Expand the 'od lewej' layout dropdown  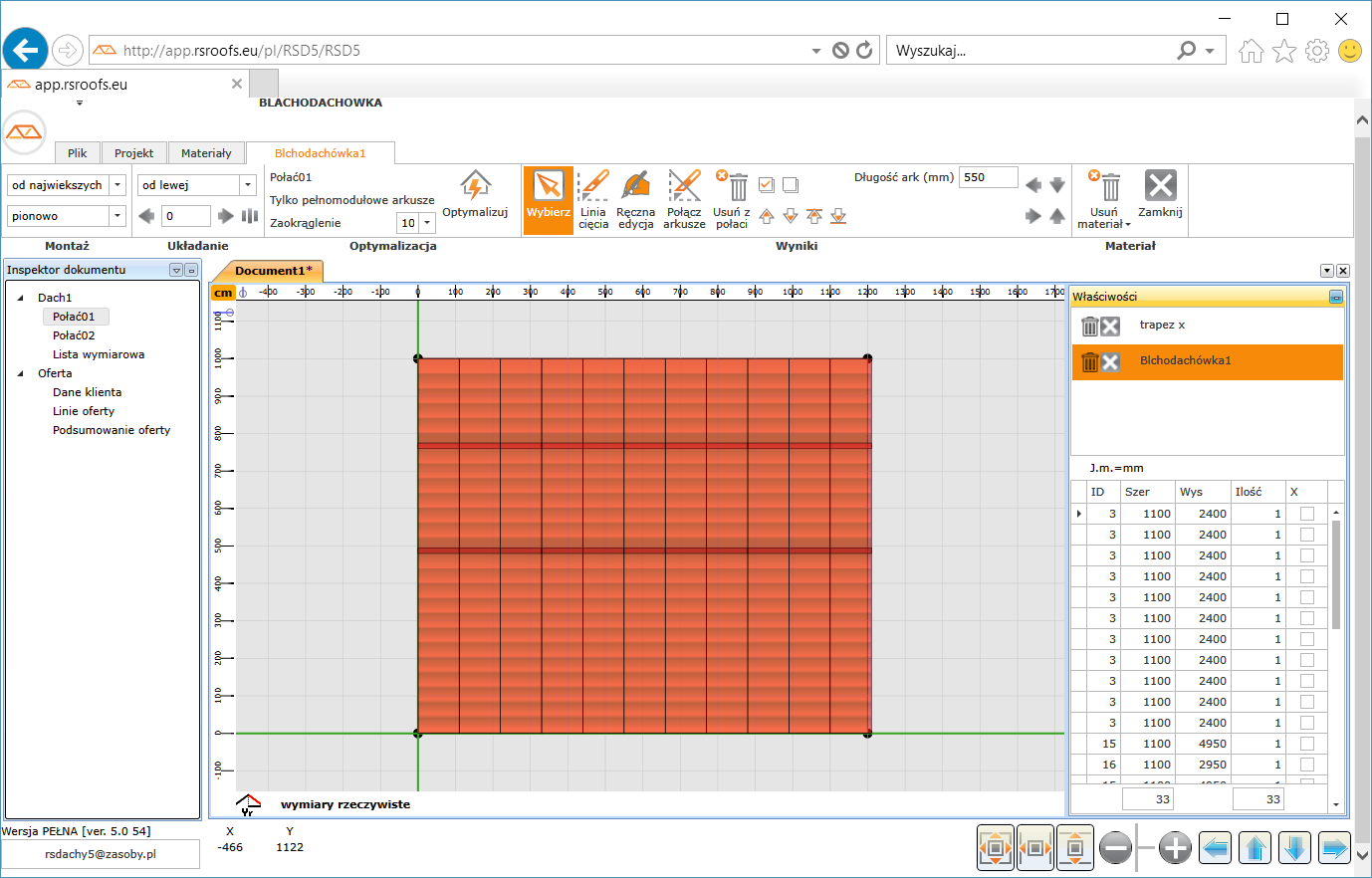click(248, 185)
